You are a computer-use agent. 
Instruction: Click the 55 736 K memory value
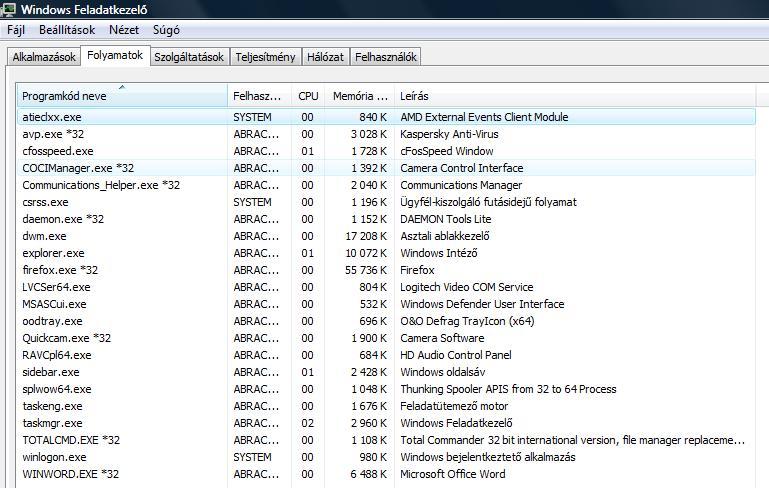tap(365, 270)
